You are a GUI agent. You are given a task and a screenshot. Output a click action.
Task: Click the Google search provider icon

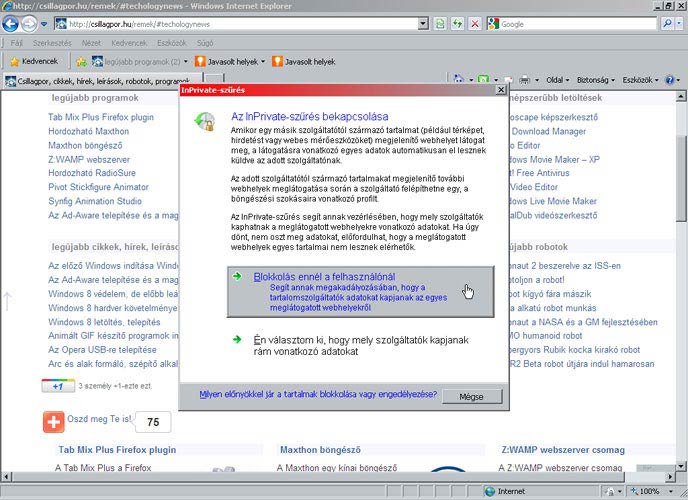(494, 24)
